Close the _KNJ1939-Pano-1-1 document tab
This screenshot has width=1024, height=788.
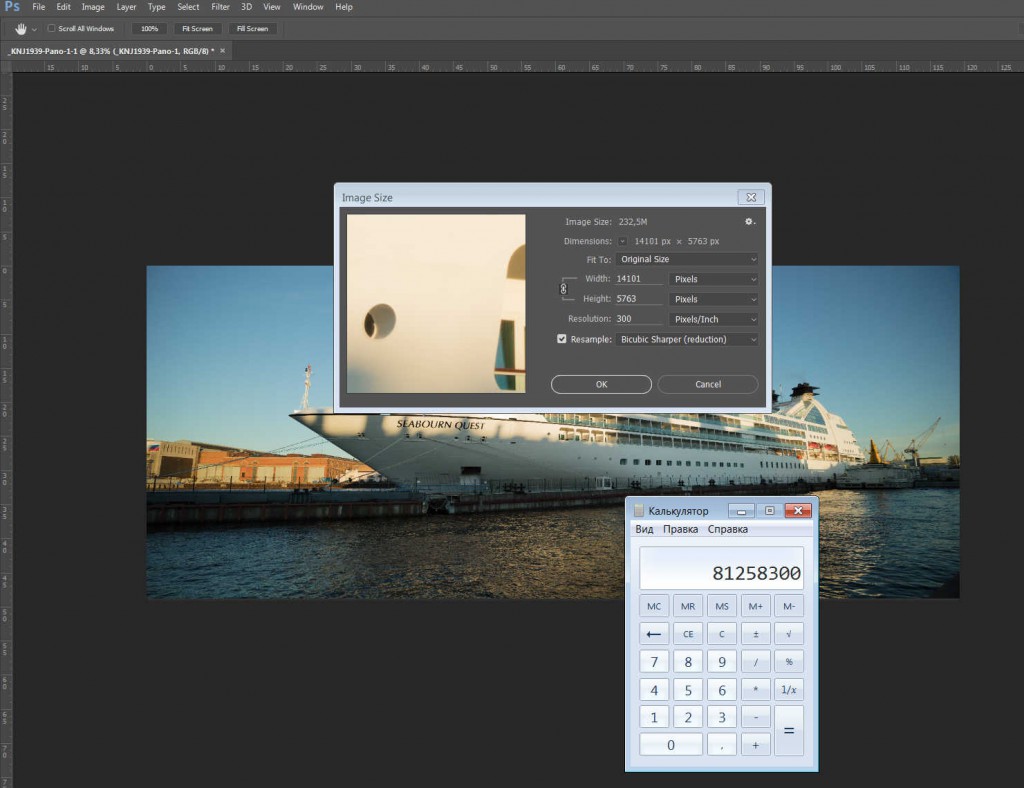coord(223,50)
